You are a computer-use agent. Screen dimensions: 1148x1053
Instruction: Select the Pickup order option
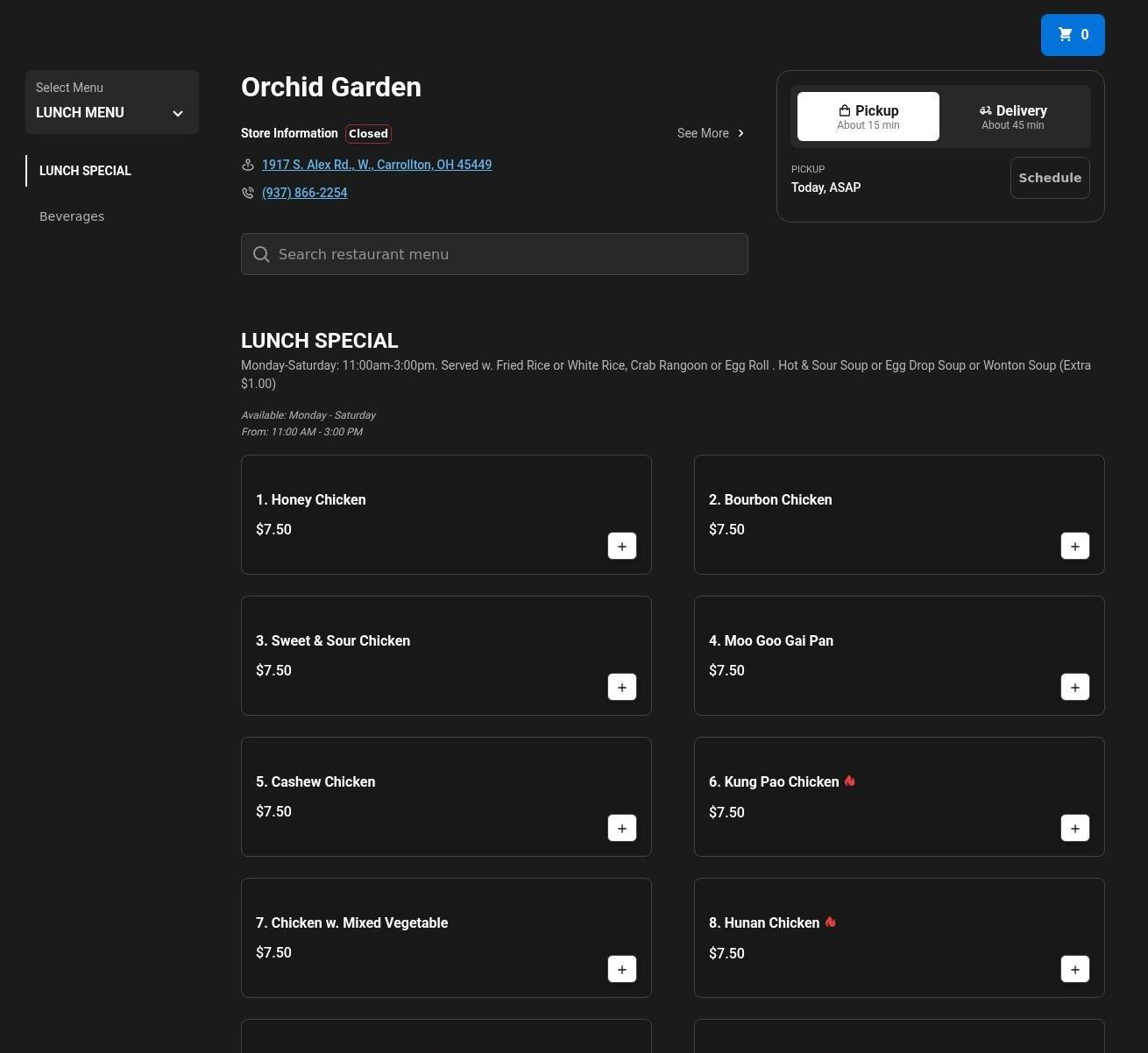tap(868, 117)
